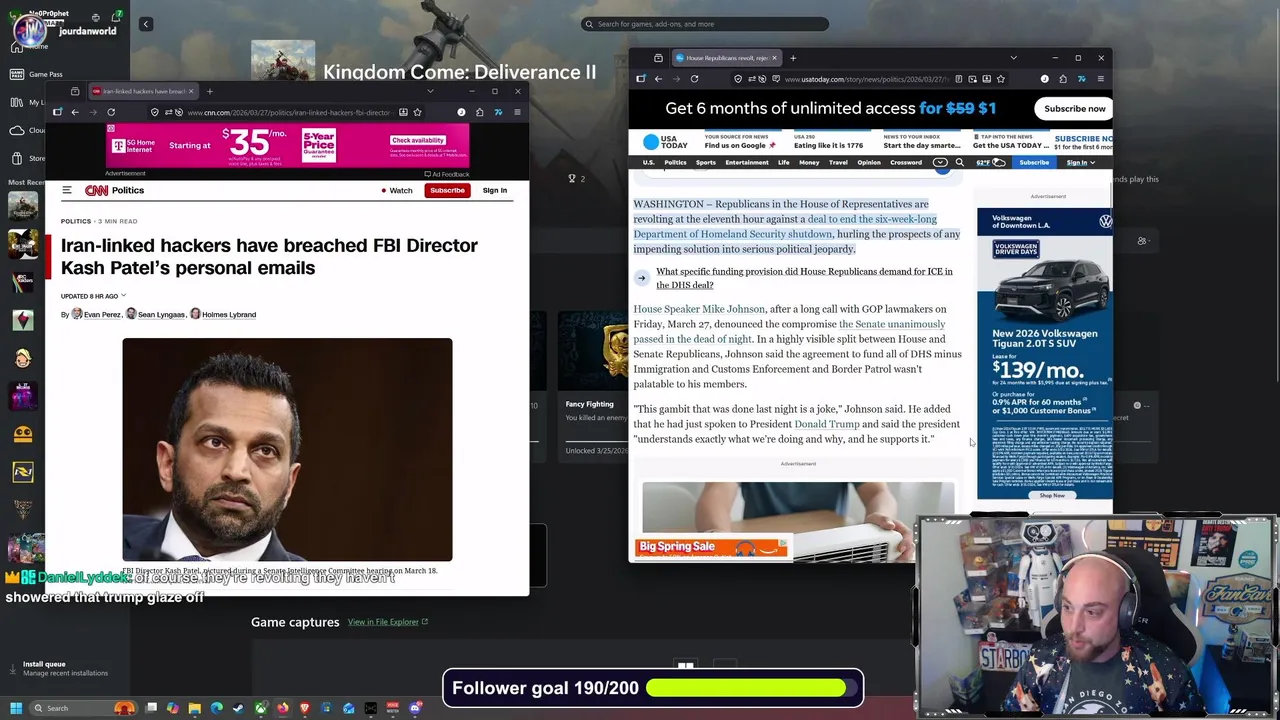
Task: Open View in File Explorer link
Action: tap(387, 622)
